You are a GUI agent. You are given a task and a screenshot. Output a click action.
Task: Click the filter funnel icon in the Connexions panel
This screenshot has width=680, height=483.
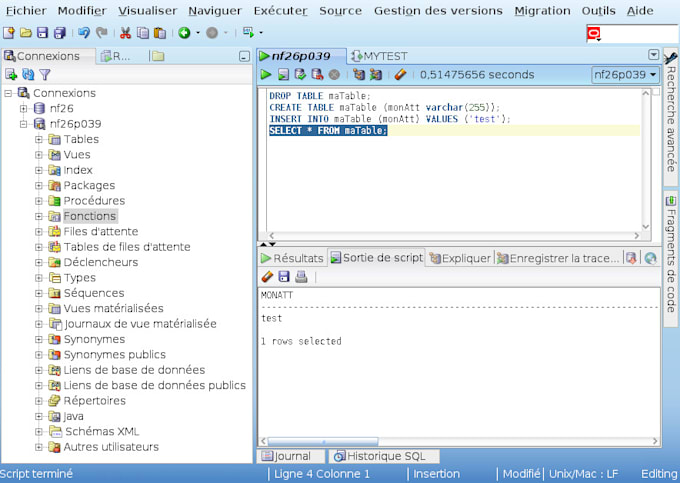[45, 75]
